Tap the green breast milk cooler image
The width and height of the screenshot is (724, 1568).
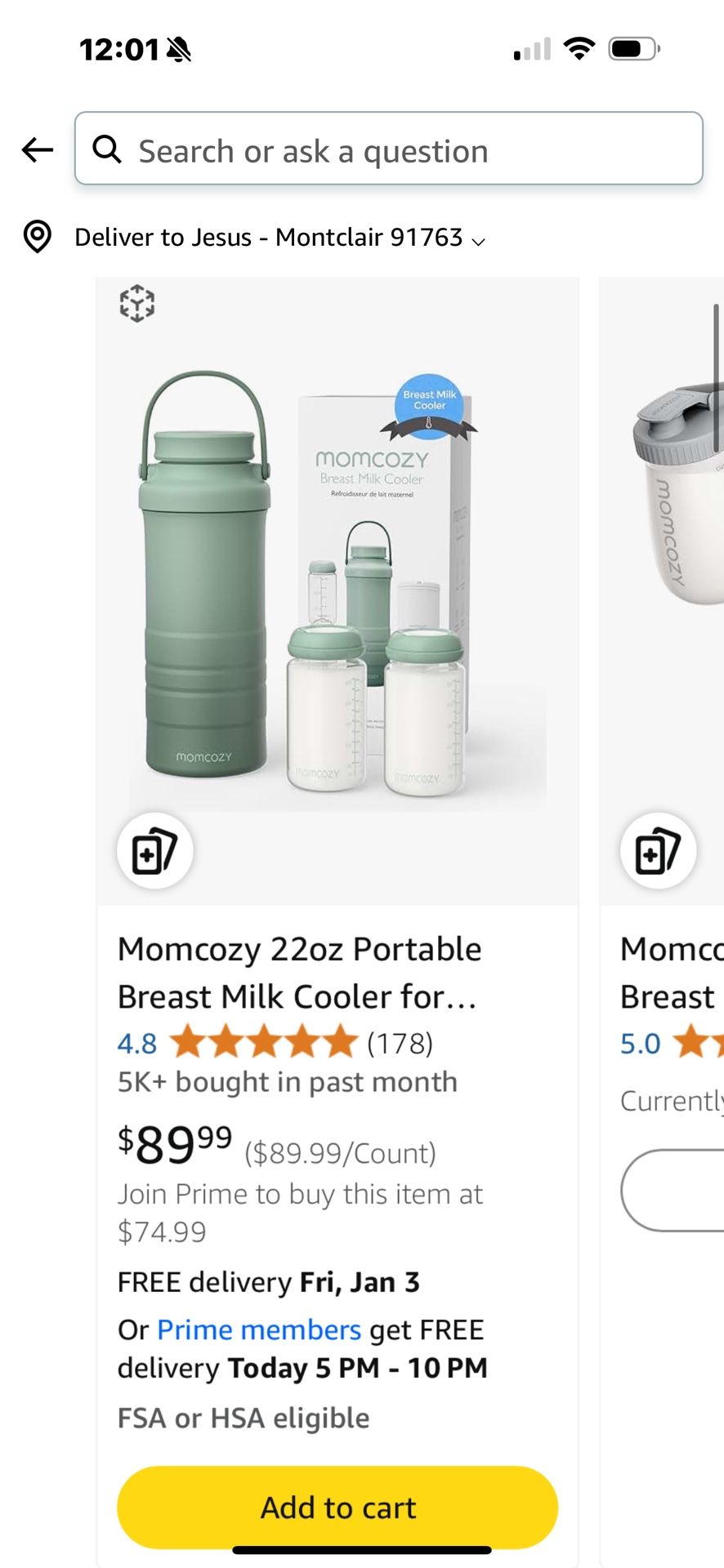pos(337,588)
